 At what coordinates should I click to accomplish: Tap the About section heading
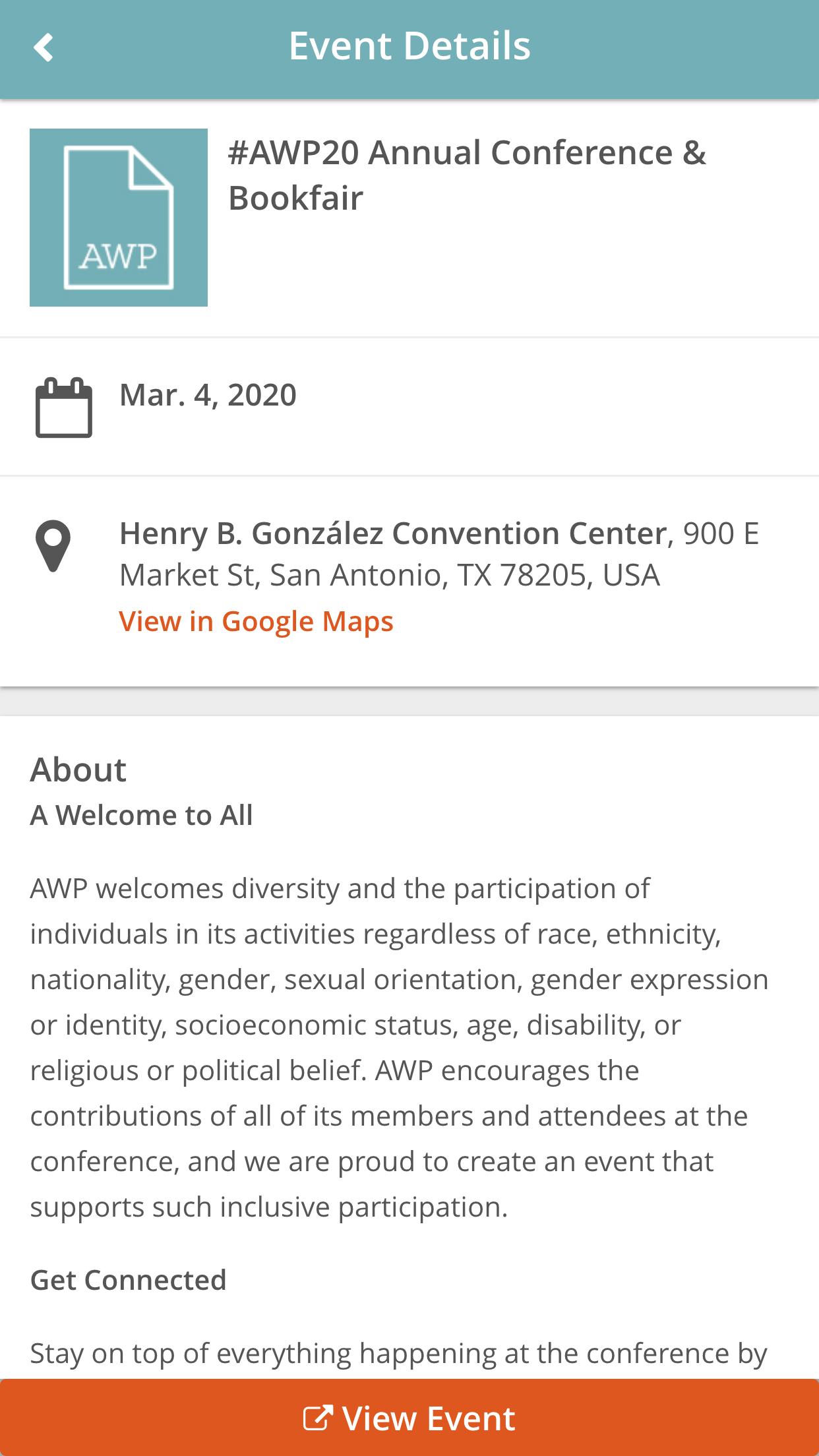[78, 770]
